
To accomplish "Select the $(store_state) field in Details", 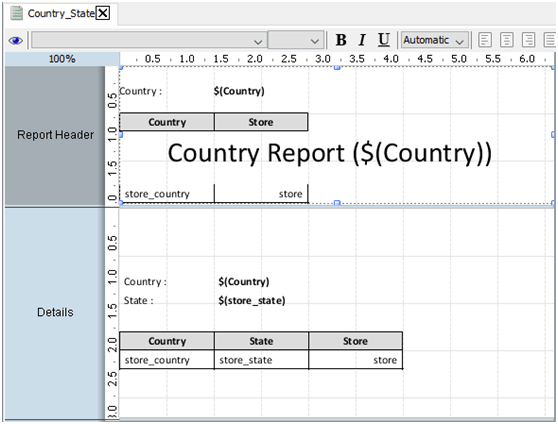I will 252,301.
